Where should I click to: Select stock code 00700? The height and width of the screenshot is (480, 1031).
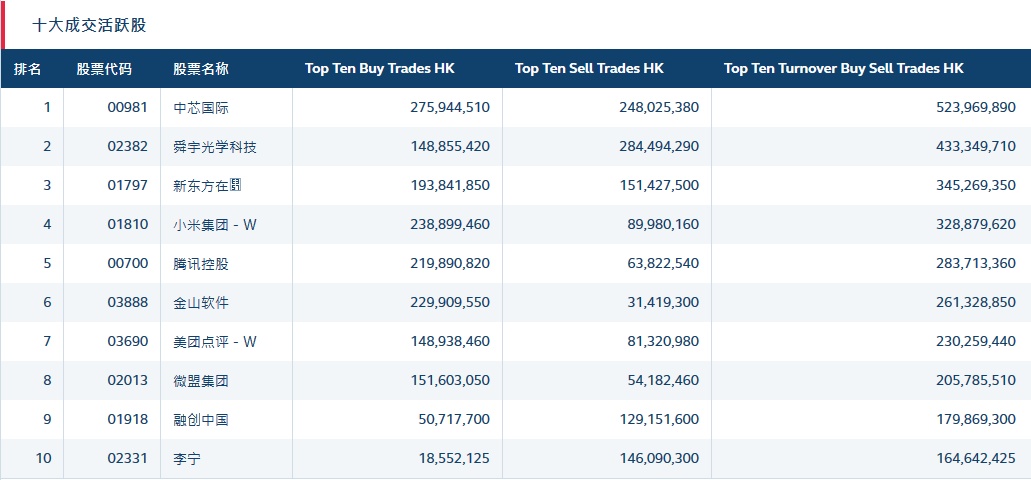click(x=126, y=263)
